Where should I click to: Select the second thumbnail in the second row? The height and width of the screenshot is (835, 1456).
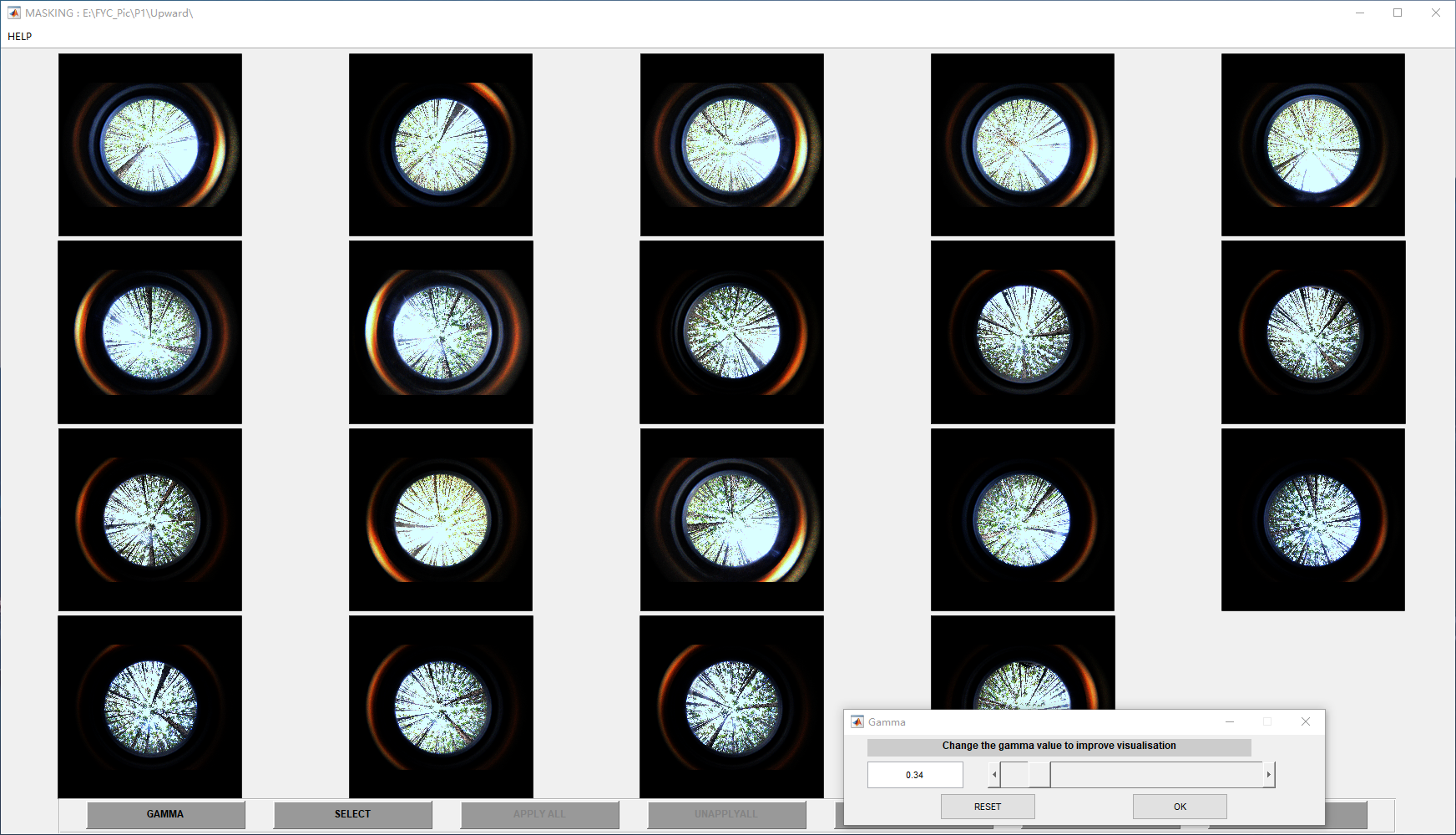(x=441, y=332)
